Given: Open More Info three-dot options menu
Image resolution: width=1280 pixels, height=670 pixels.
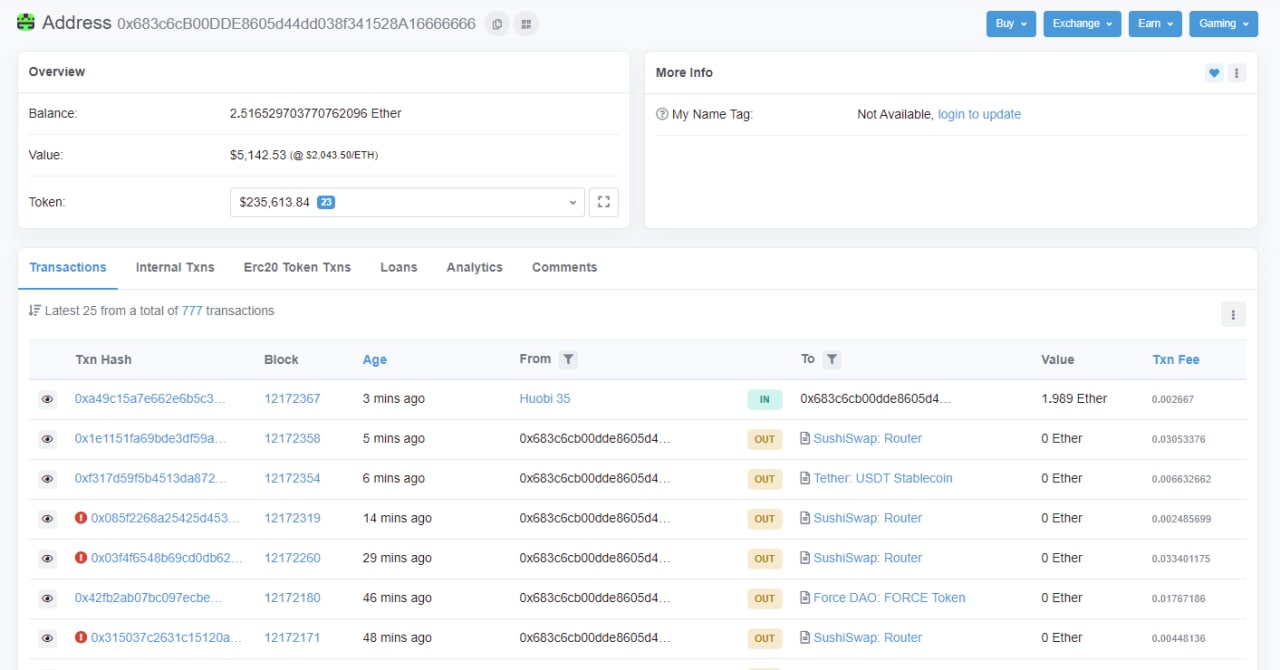Looking at the screenshot, I should pyautogui.click(x=1237, y=73).
